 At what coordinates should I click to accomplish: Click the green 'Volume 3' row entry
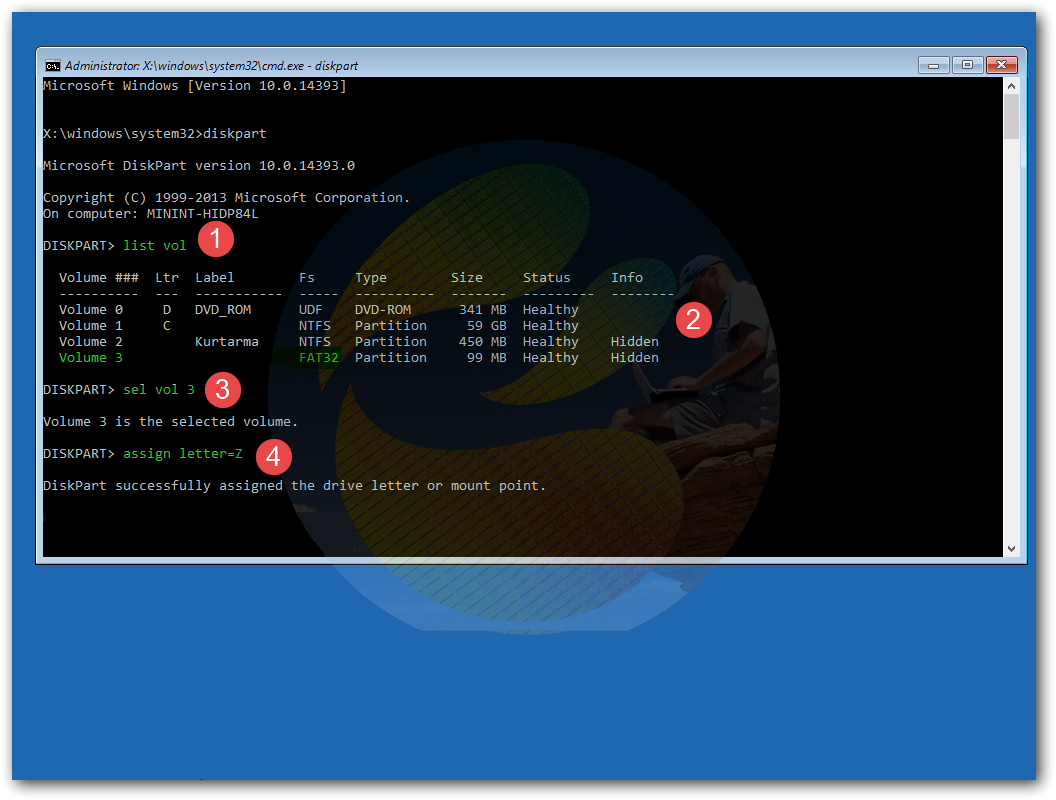pyautogui.click(x=91, y=358)
